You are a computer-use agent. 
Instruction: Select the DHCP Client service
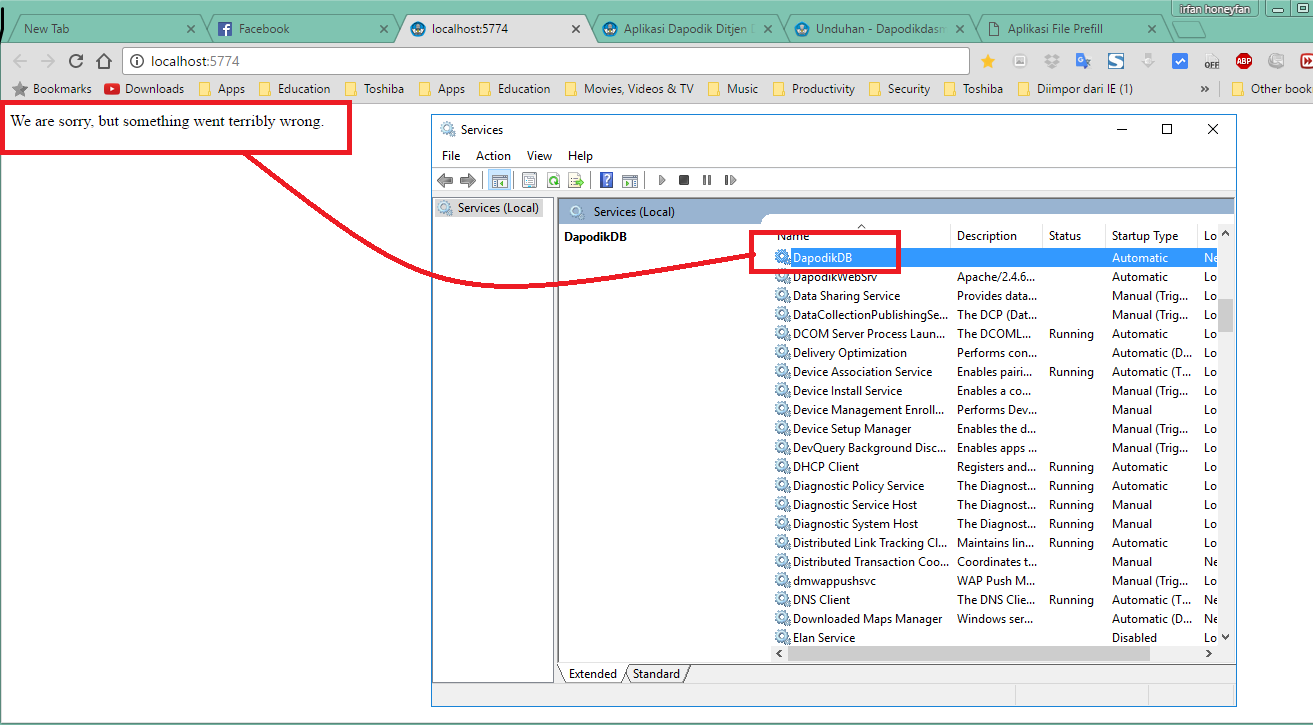tap(995, 467)
